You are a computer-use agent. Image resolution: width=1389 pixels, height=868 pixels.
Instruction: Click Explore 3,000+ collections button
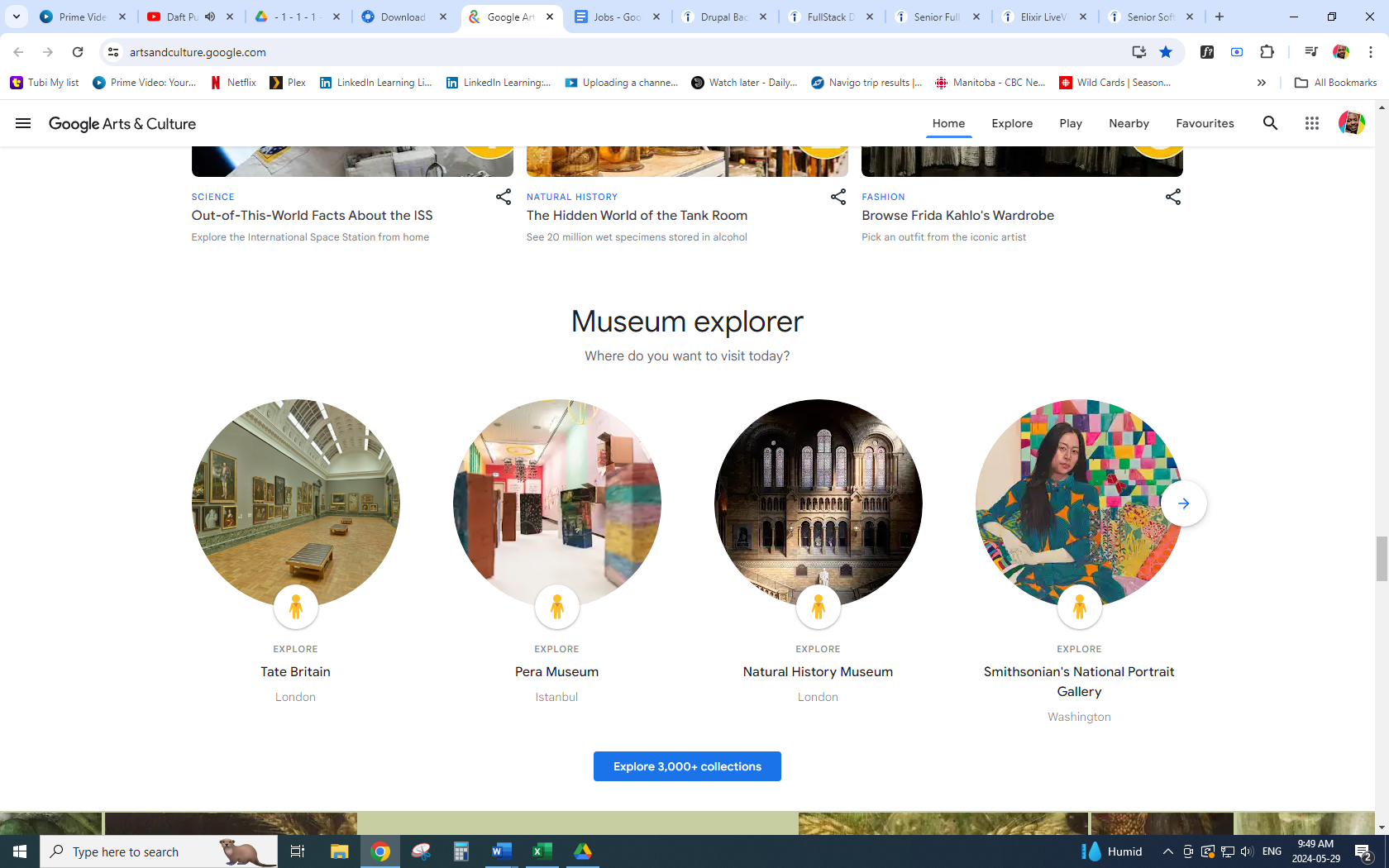tap(687, 766)
